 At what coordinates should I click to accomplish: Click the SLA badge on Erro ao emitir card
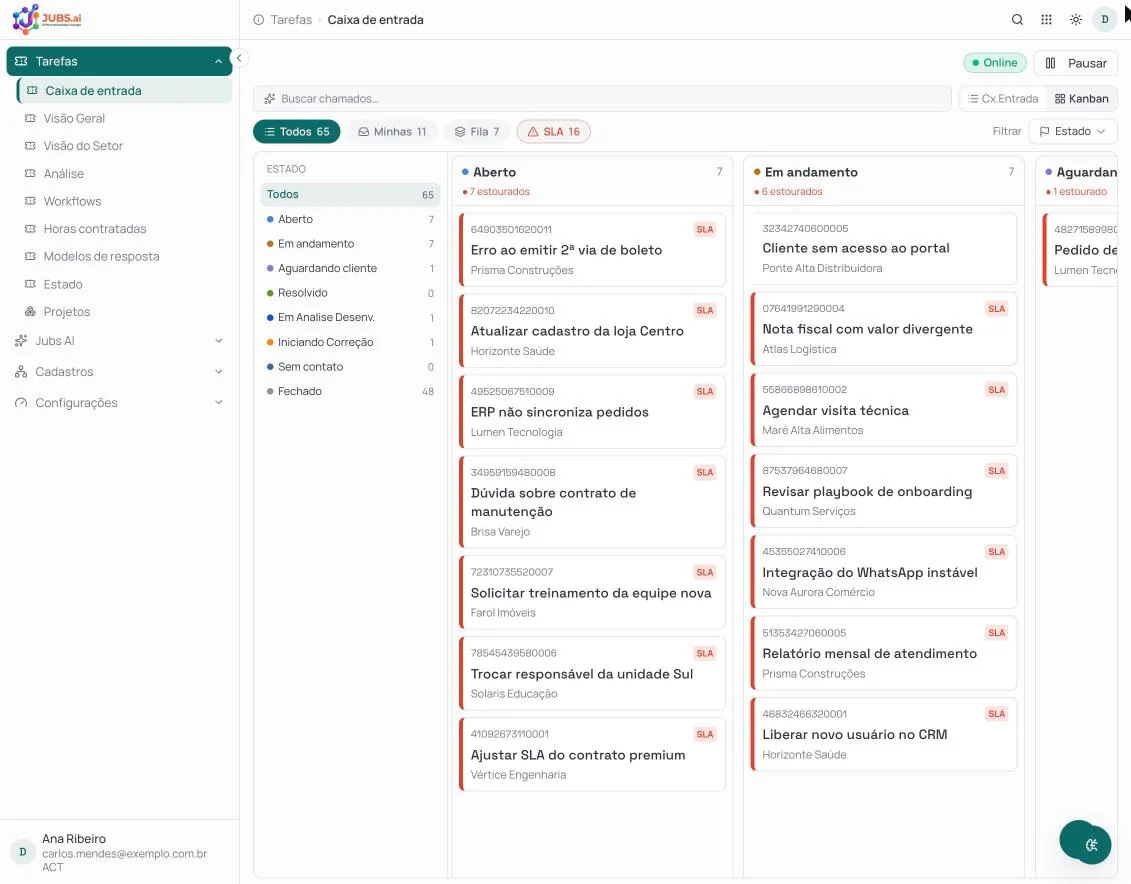tap(705, 229)
